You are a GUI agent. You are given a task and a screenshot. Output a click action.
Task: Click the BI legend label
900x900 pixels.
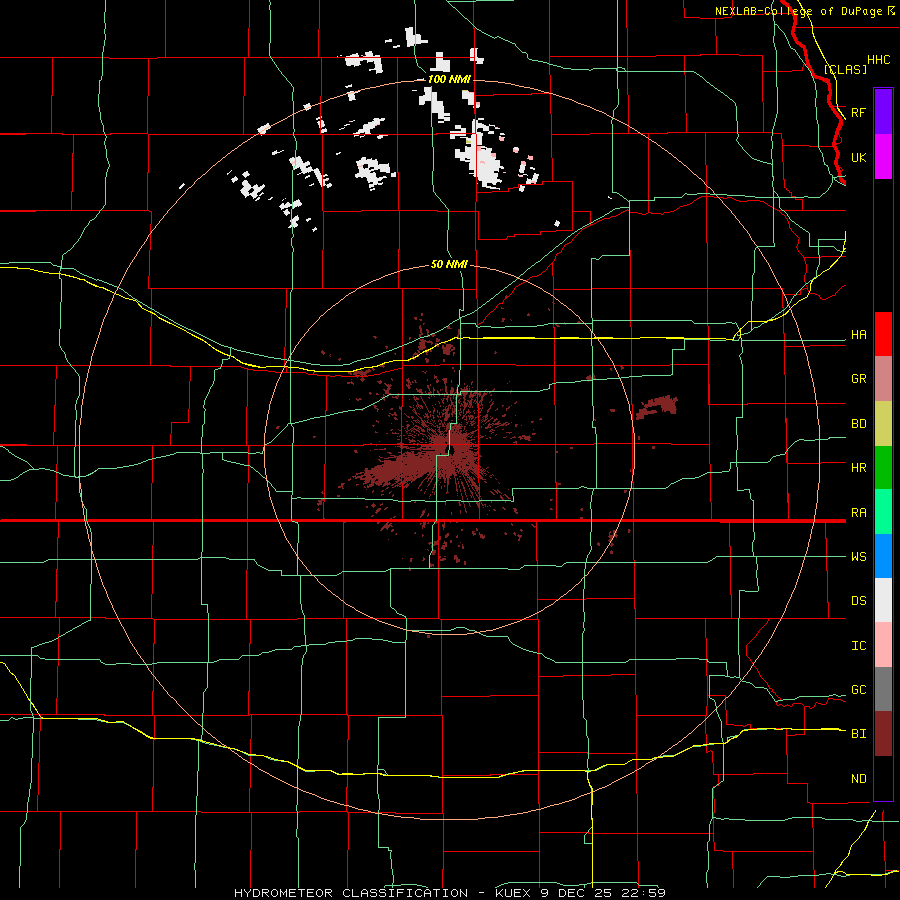[x=858, y=734]
